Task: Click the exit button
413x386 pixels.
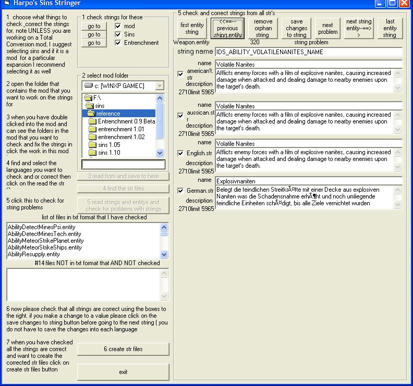Action: [123, 372]
